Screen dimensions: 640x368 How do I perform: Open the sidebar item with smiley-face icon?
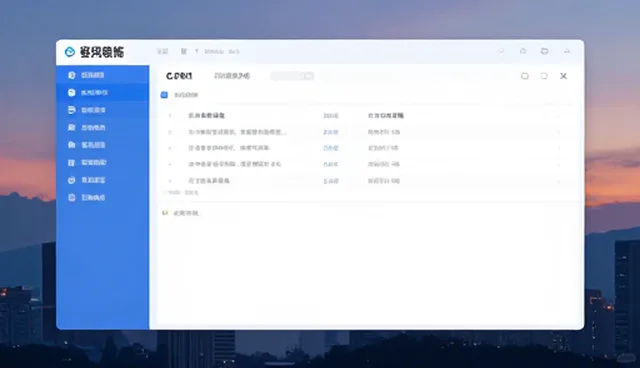pyautogui.click(x=103, y=180)
